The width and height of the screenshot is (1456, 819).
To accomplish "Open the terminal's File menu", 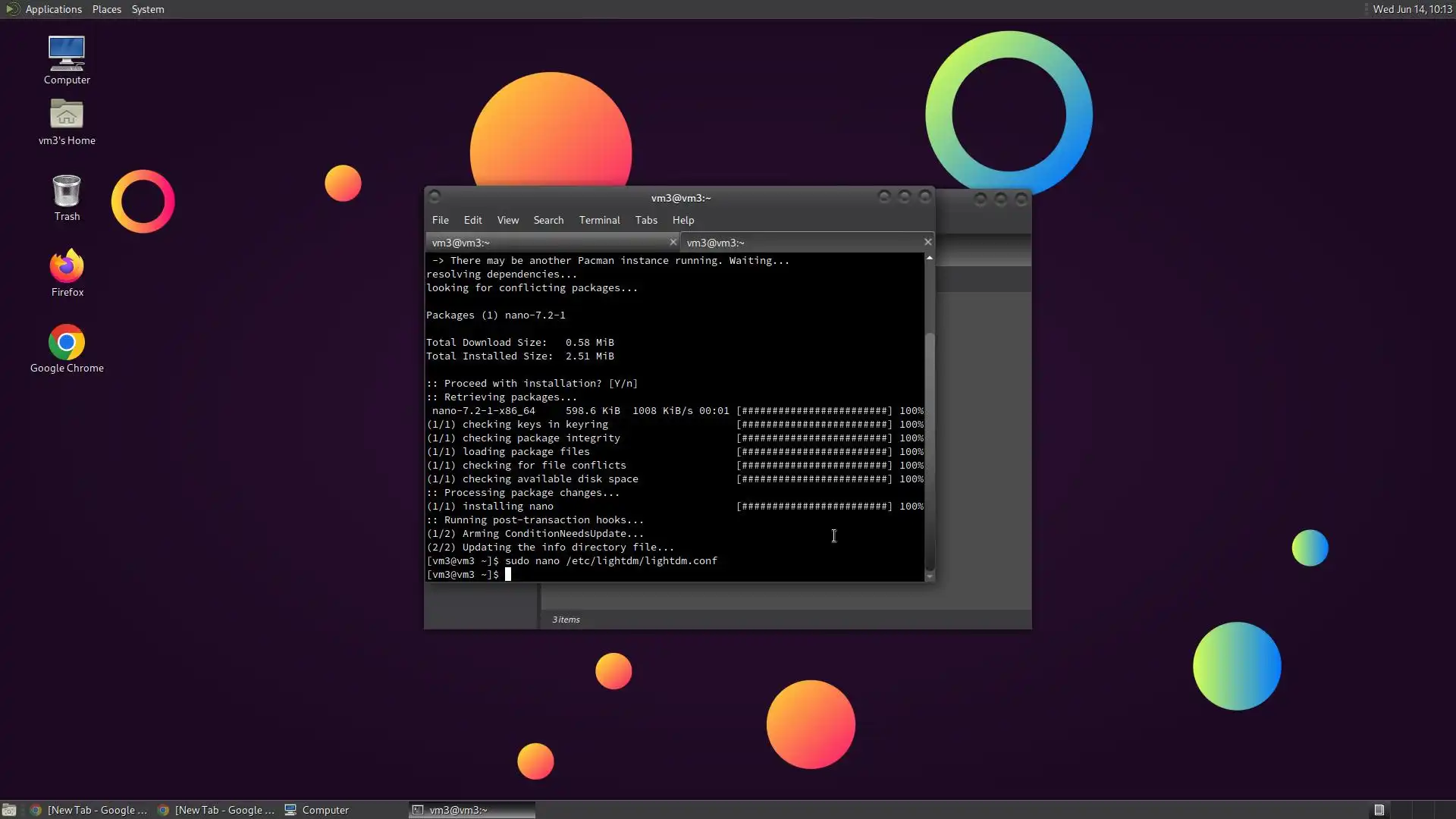I will click(440, 220).
